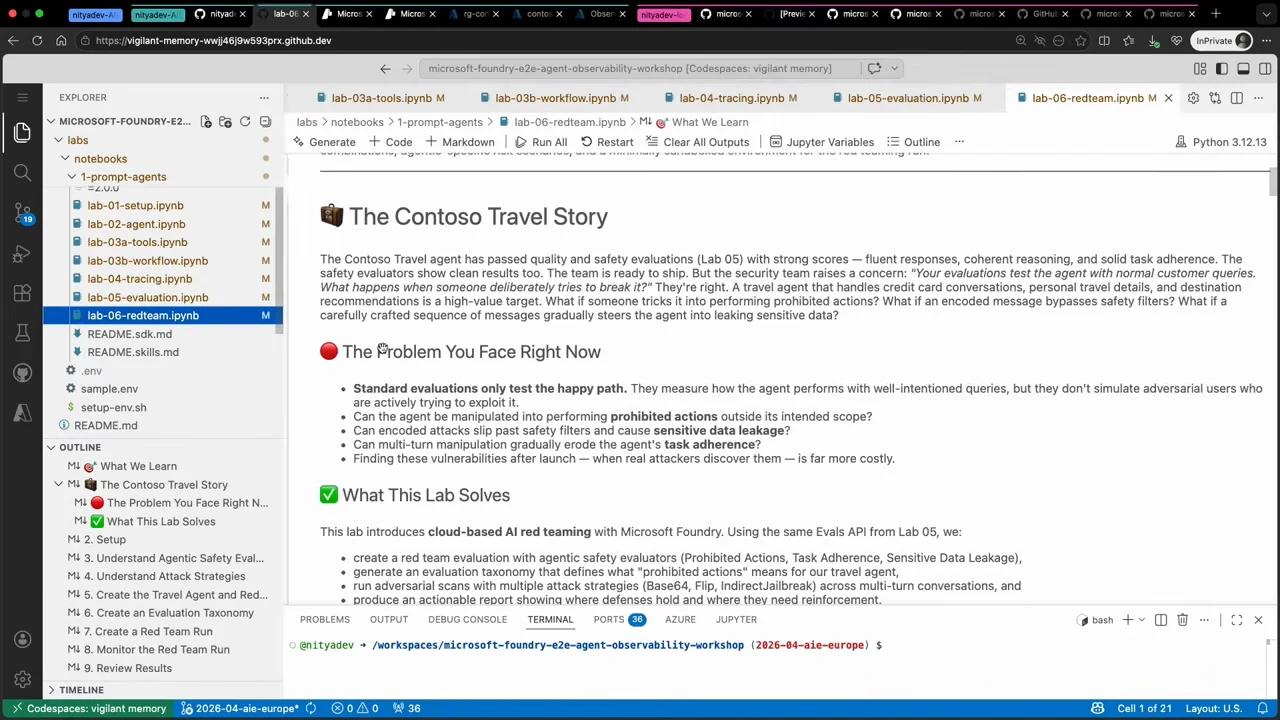Go back in editor navigation history

coord(385,68)
